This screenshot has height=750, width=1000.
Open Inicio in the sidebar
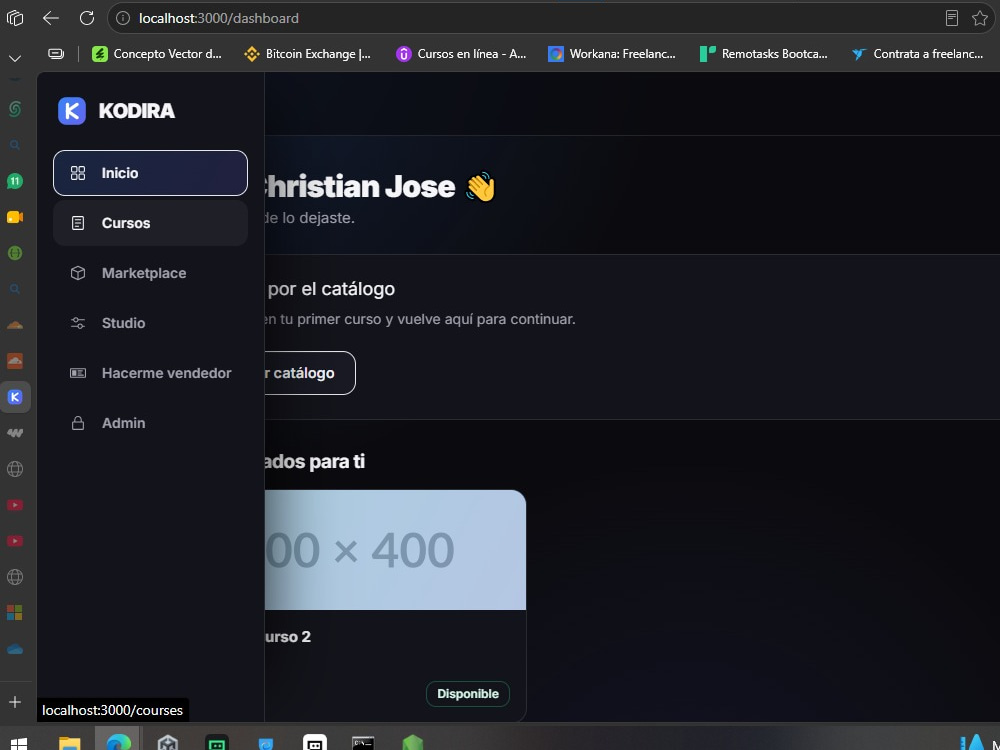[x=151, y=173]
